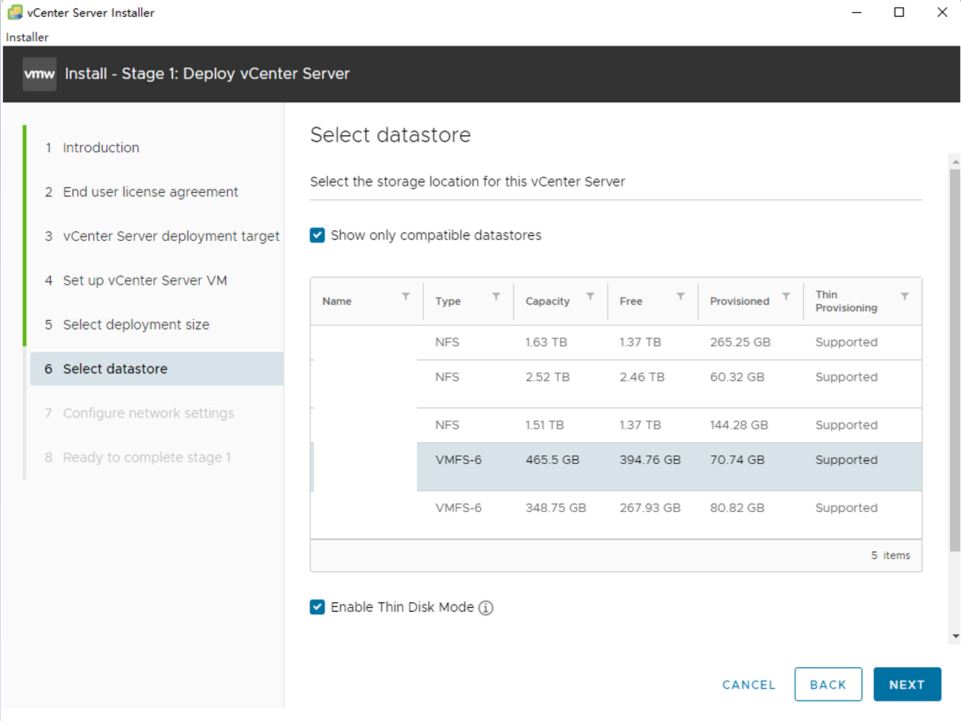The width and height of the screenshot is (961, 721).
Task: Click the 394.76 GB free value
Action: point(650,460)
